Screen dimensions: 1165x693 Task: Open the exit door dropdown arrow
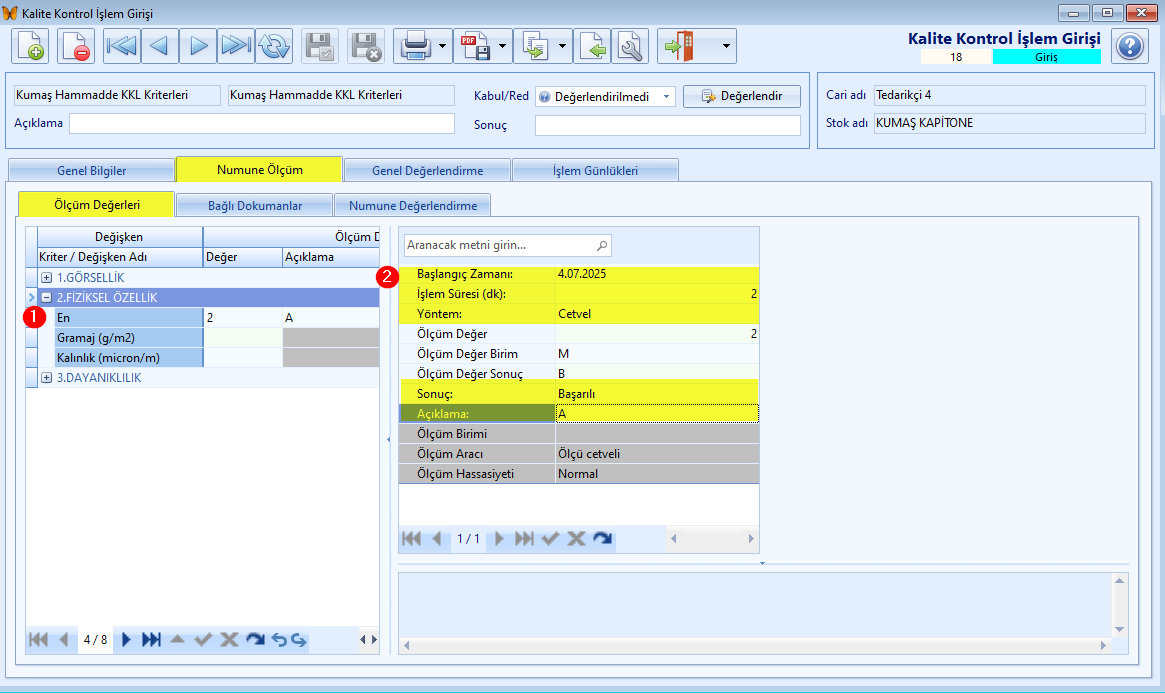(726, 46)
